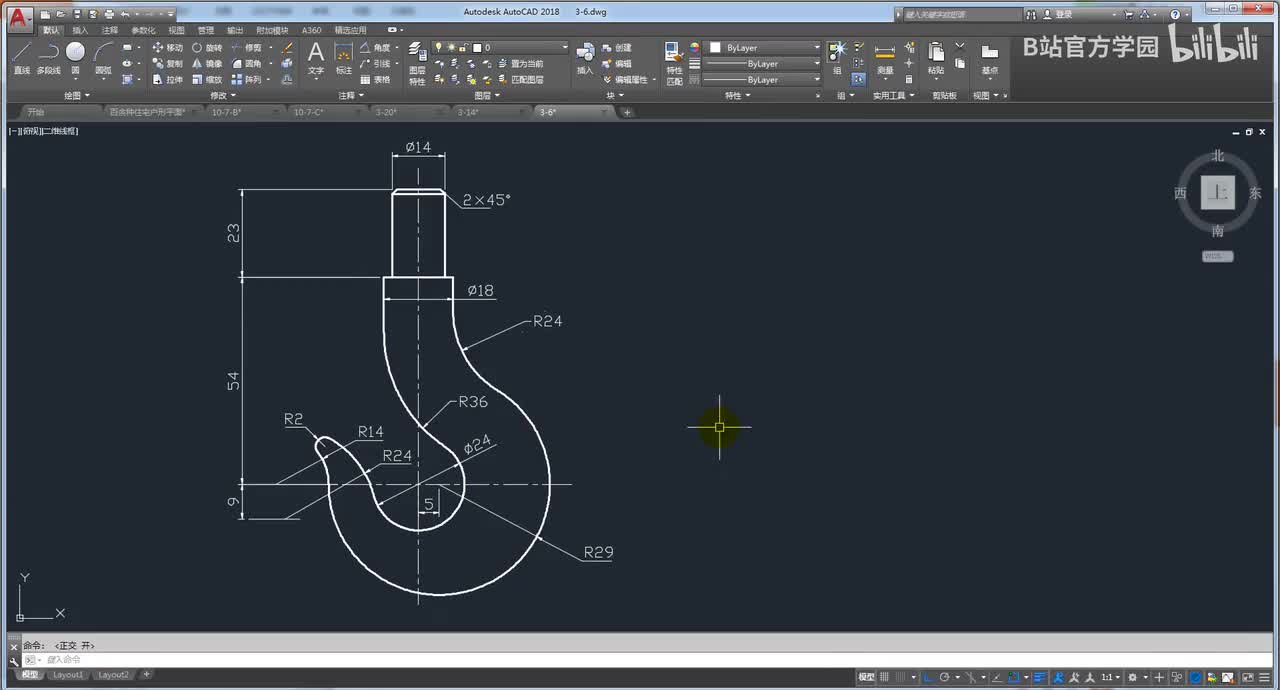This screenshot has height=690, width=1280.
Task: Expand the 图层 (Layers) panel
Action: [x=486, y=96]
